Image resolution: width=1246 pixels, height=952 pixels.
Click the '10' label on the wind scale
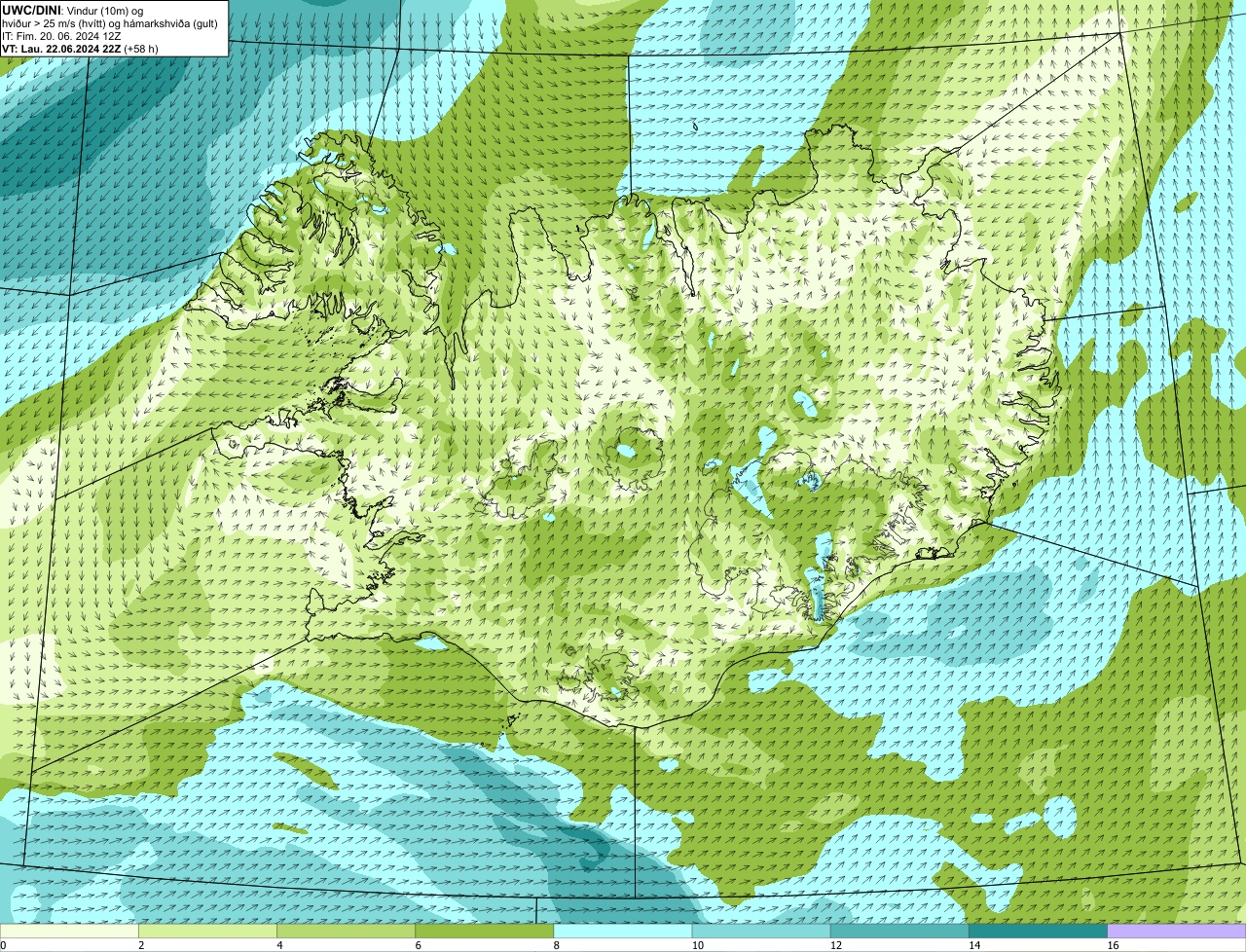697,945
